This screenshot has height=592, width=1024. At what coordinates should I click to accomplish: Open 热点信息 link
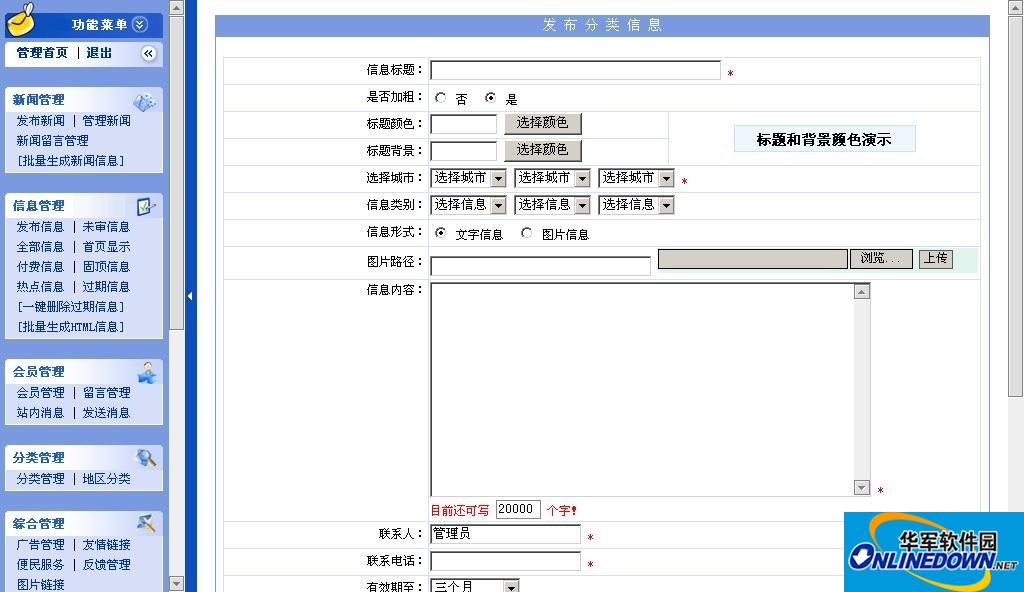[40, 287]
